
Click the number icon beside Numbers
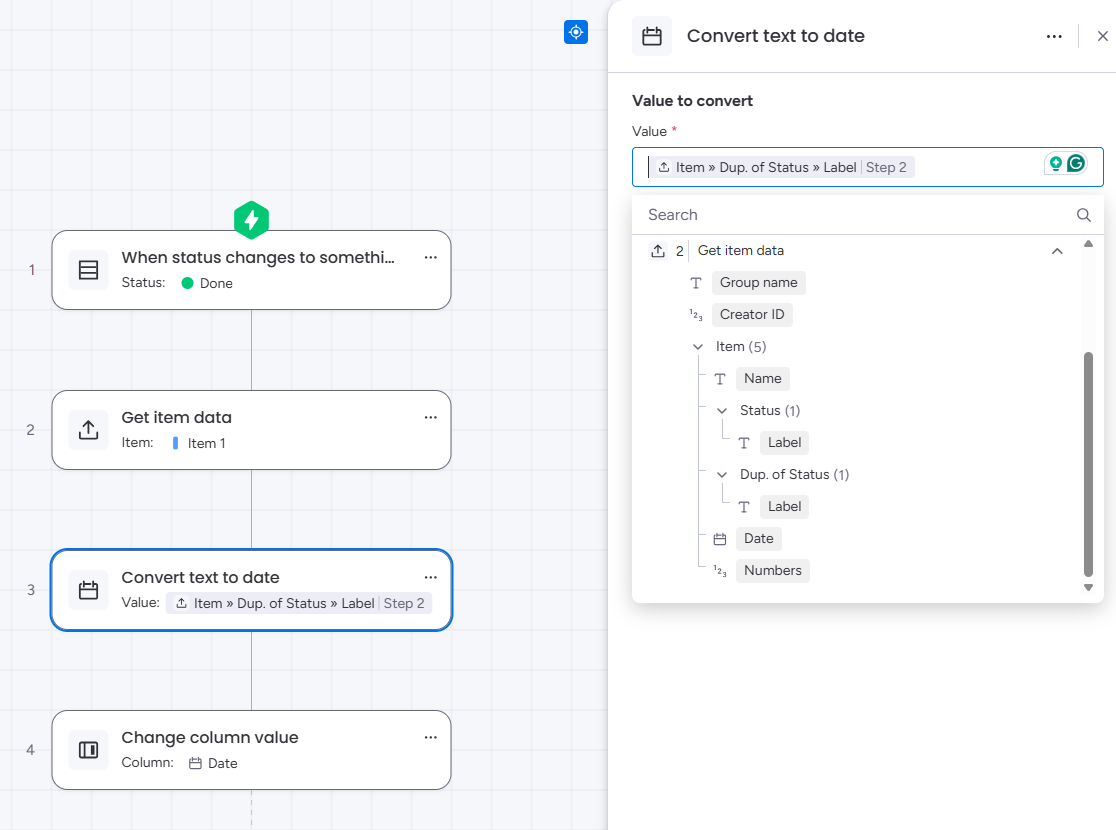point(720,571)
